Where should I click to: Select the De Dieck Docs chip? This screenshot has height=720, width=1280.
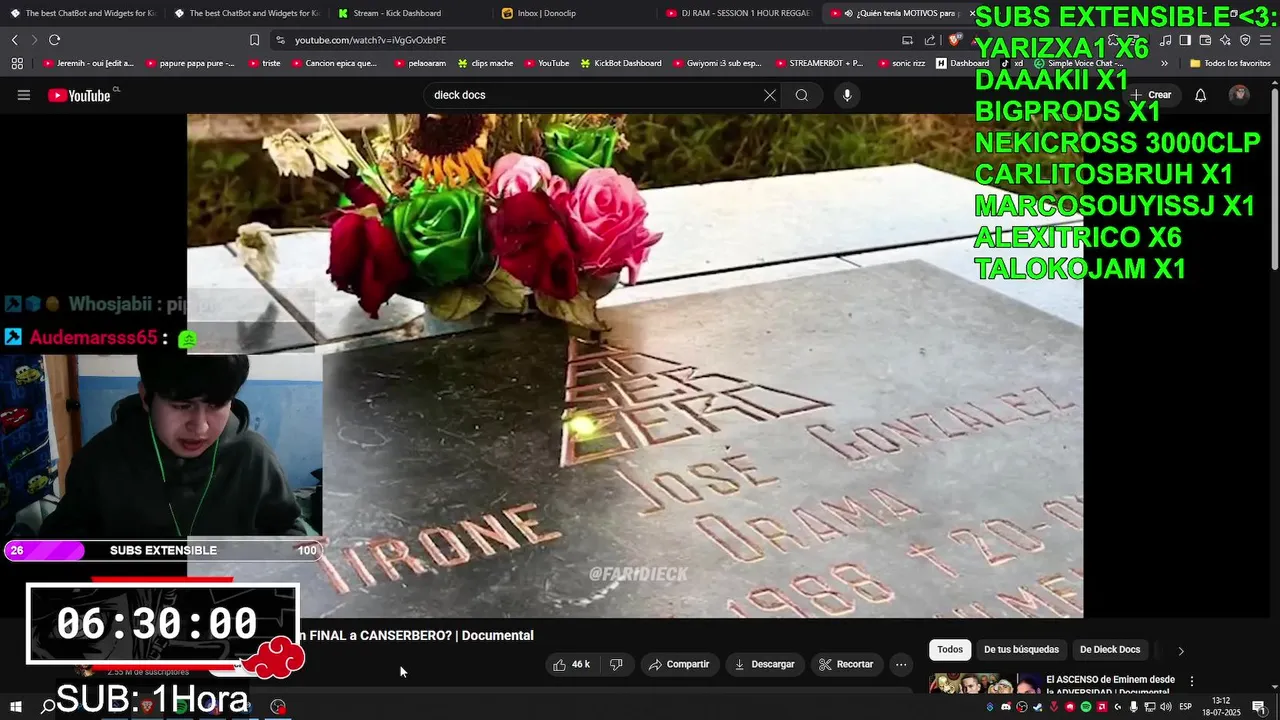[x=1110, y=650]
